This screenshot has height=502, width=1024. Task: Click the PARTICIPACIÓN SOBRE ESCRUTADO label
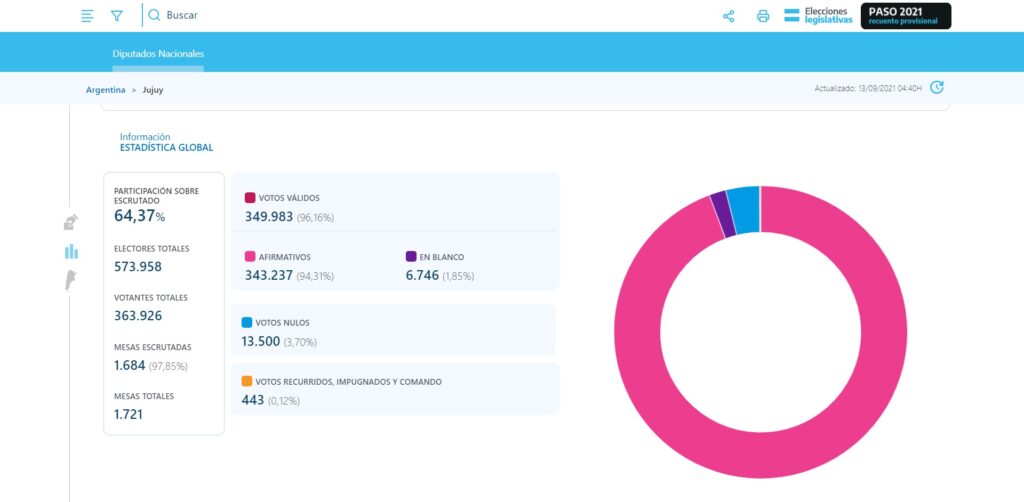(x=157, y=196)
